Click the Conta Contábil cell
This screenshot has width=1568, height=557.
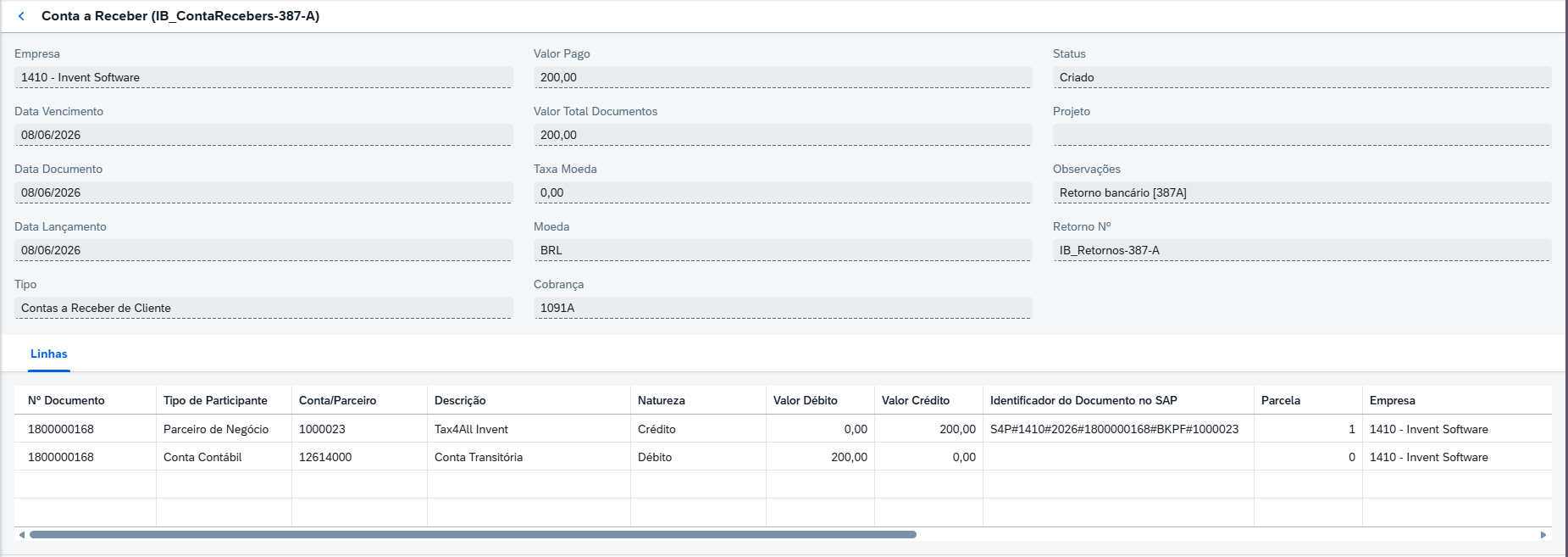pos(224,457)
